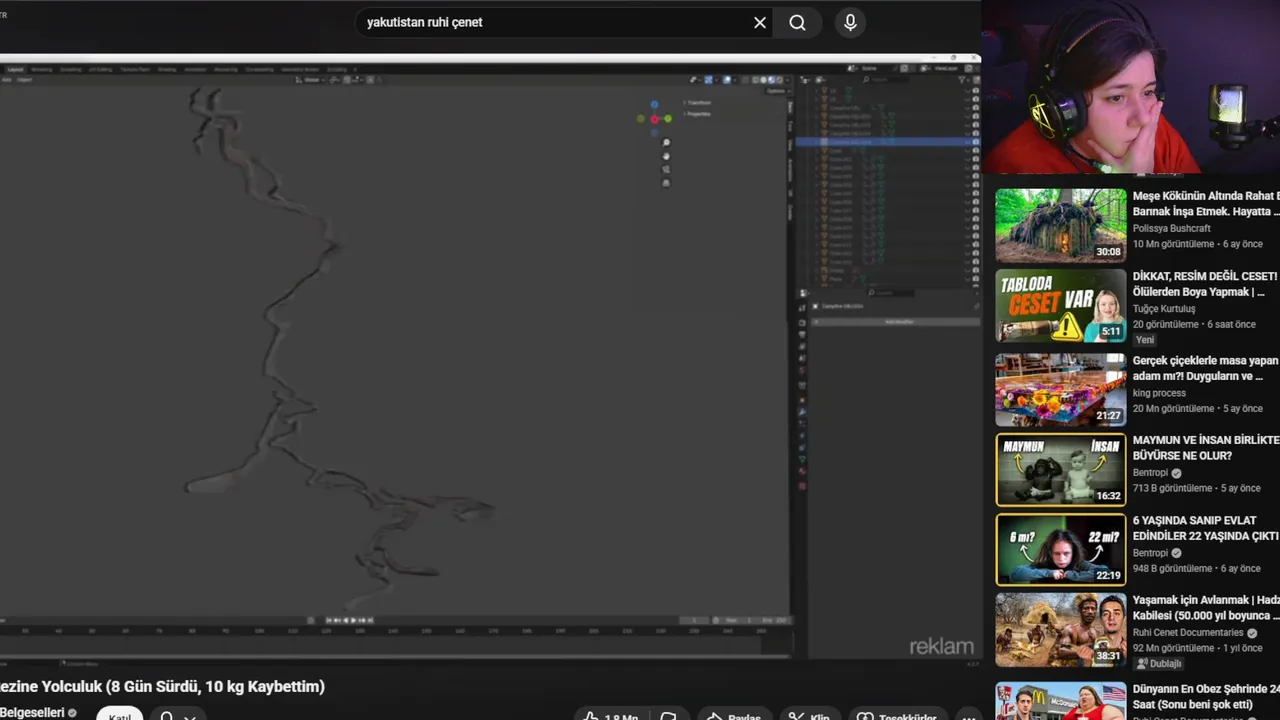Visit the Polissya Bushcraft channel
This screenshot has height=720, width=1280.
tap(1171, 228)
